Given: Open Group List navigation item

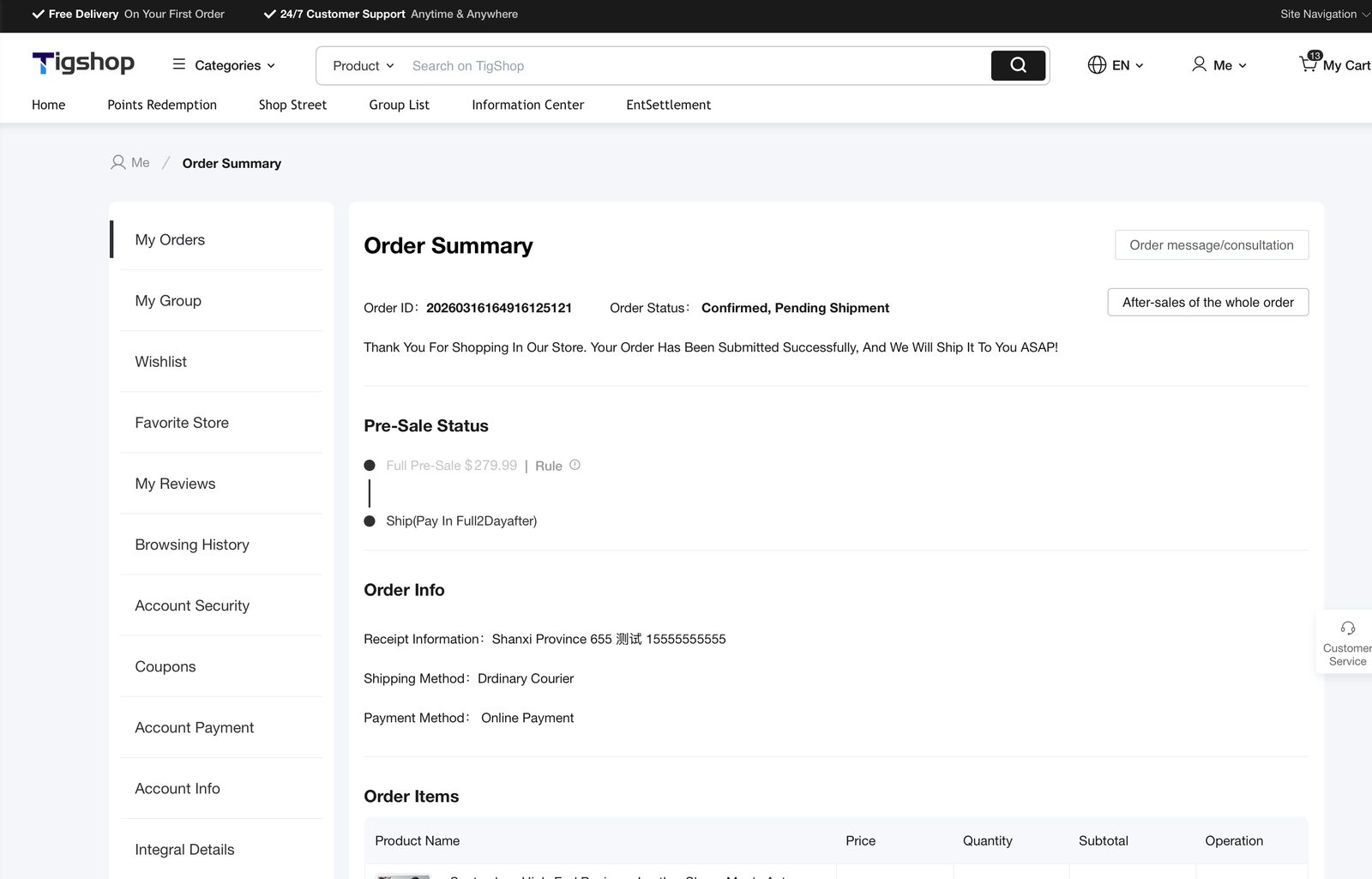Looking at the screenshot, I should click(399, 105).
